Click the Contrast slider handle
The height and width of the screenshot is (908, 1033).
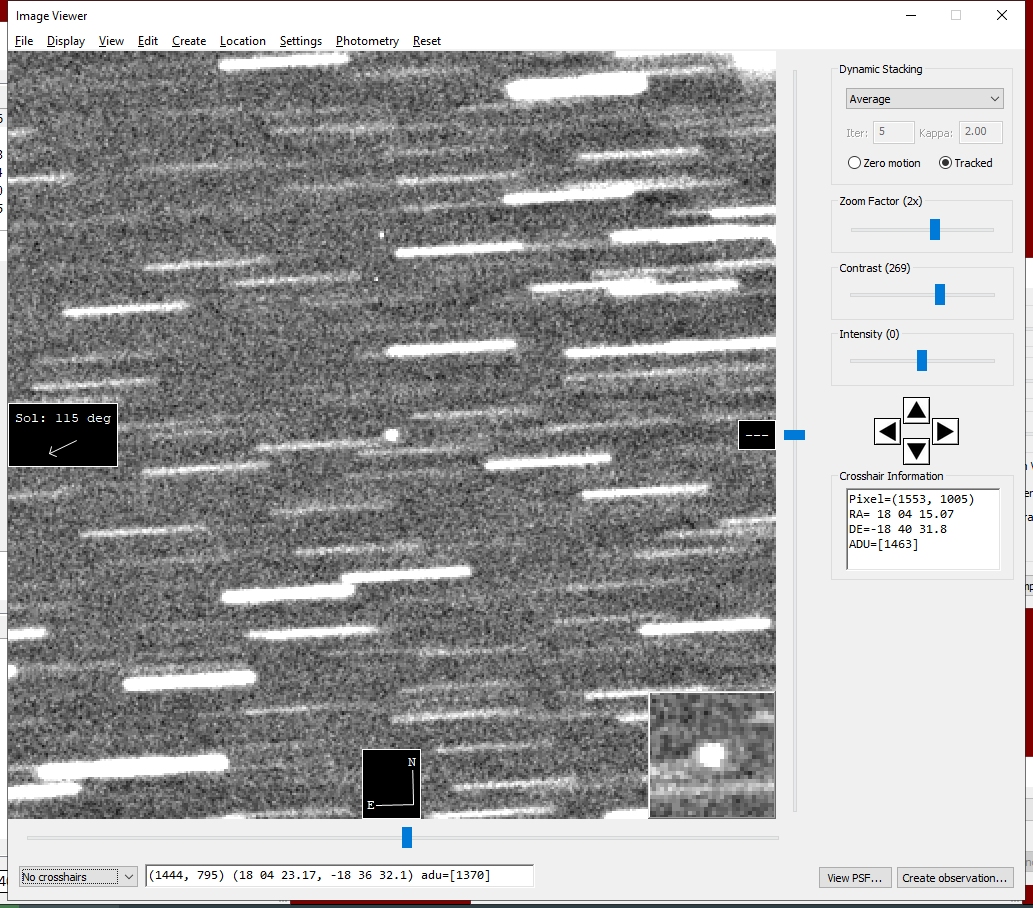pos(940,294)
